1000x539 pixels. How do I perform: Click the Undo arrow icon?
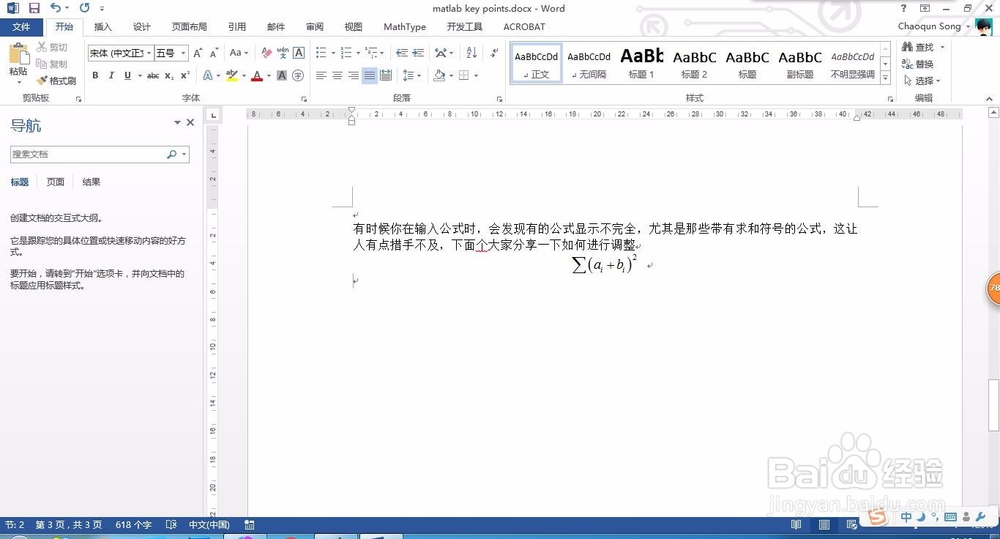(56, 8)
